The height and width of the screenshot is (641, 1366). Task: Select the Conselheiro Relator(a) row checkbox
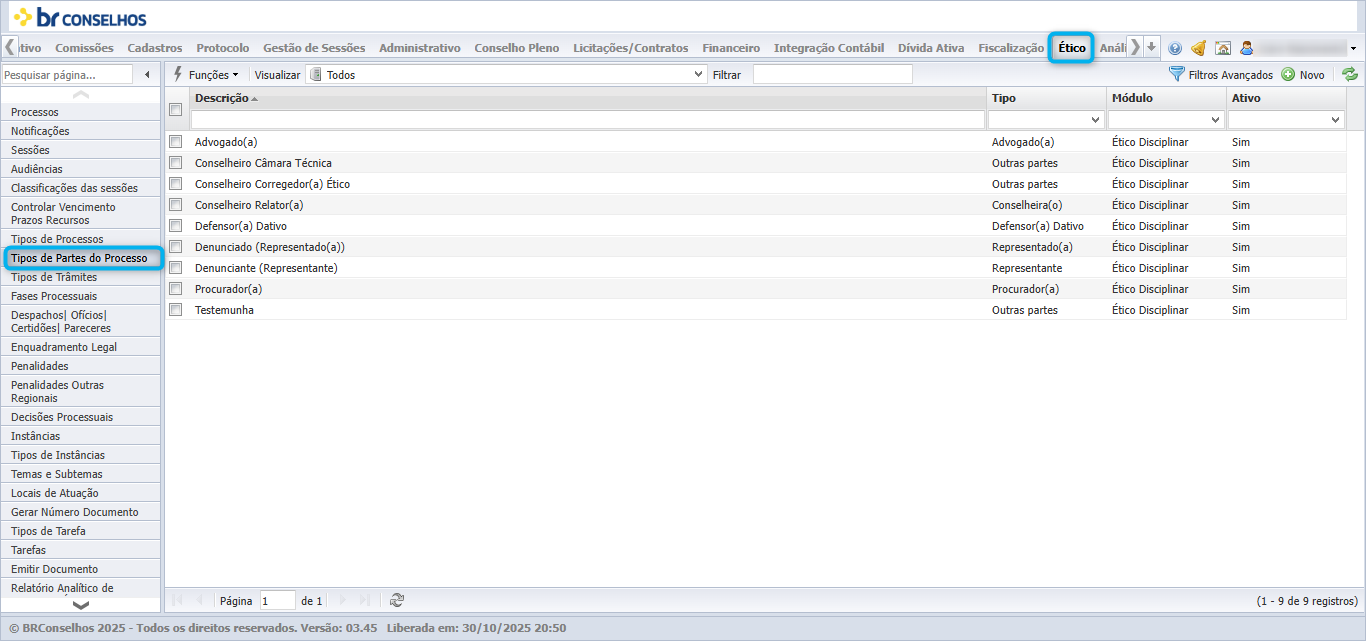(176, 205)
